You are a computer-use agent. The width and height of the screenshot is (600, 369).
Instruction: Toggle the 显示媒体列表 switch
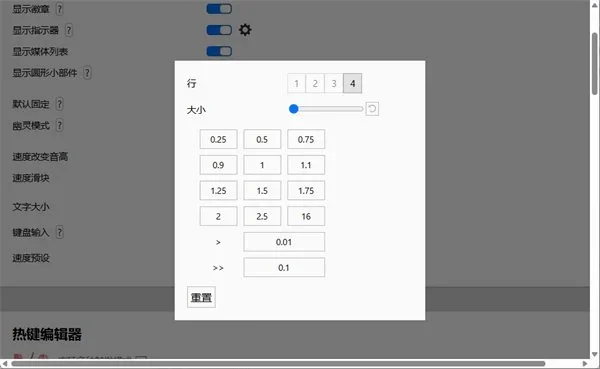point(219,51)
